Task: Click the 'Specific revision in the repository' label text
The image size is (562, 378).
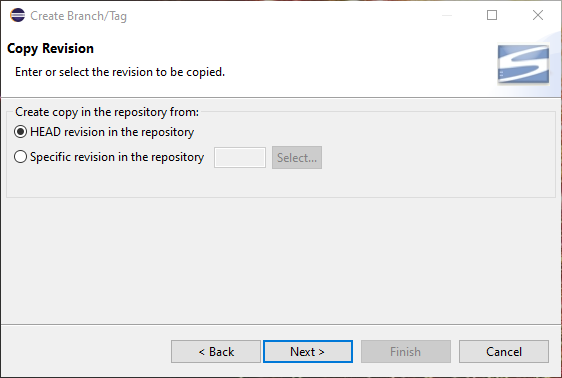Action: pos(117,157)
